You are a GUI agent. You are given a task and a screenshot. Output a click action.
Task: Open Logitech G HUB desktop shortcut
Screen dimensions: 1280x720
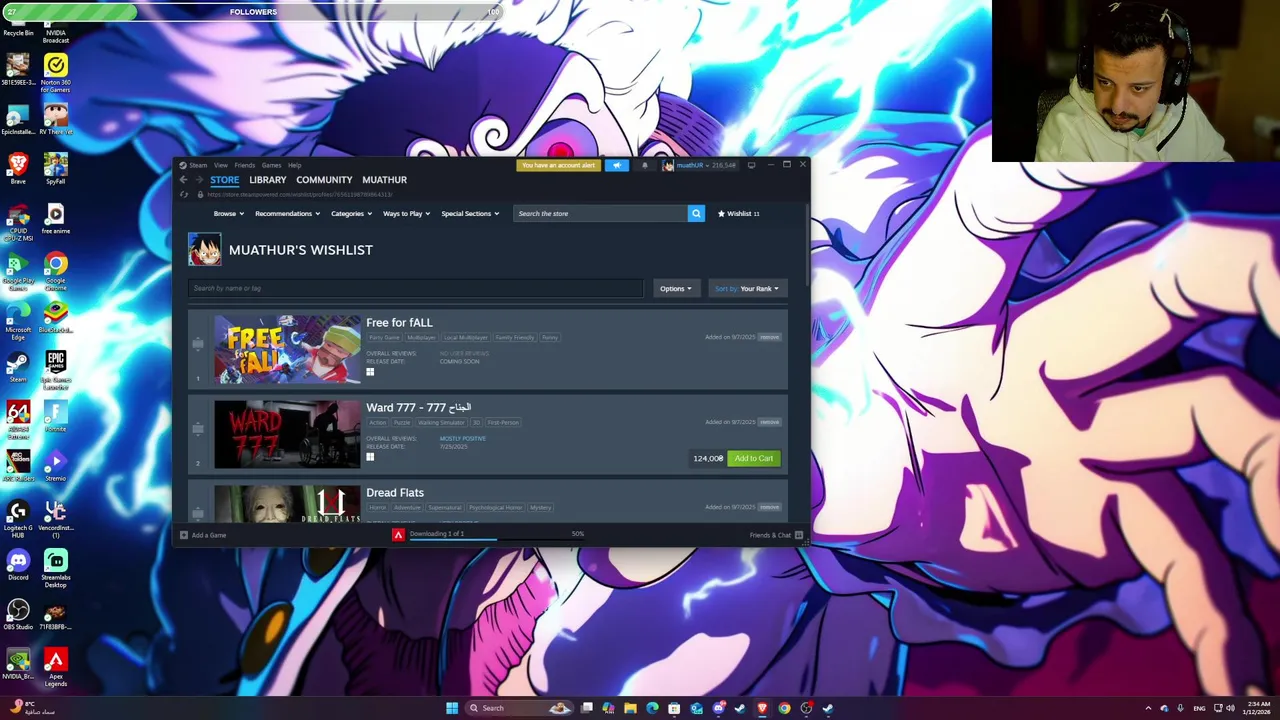(18, 518)
